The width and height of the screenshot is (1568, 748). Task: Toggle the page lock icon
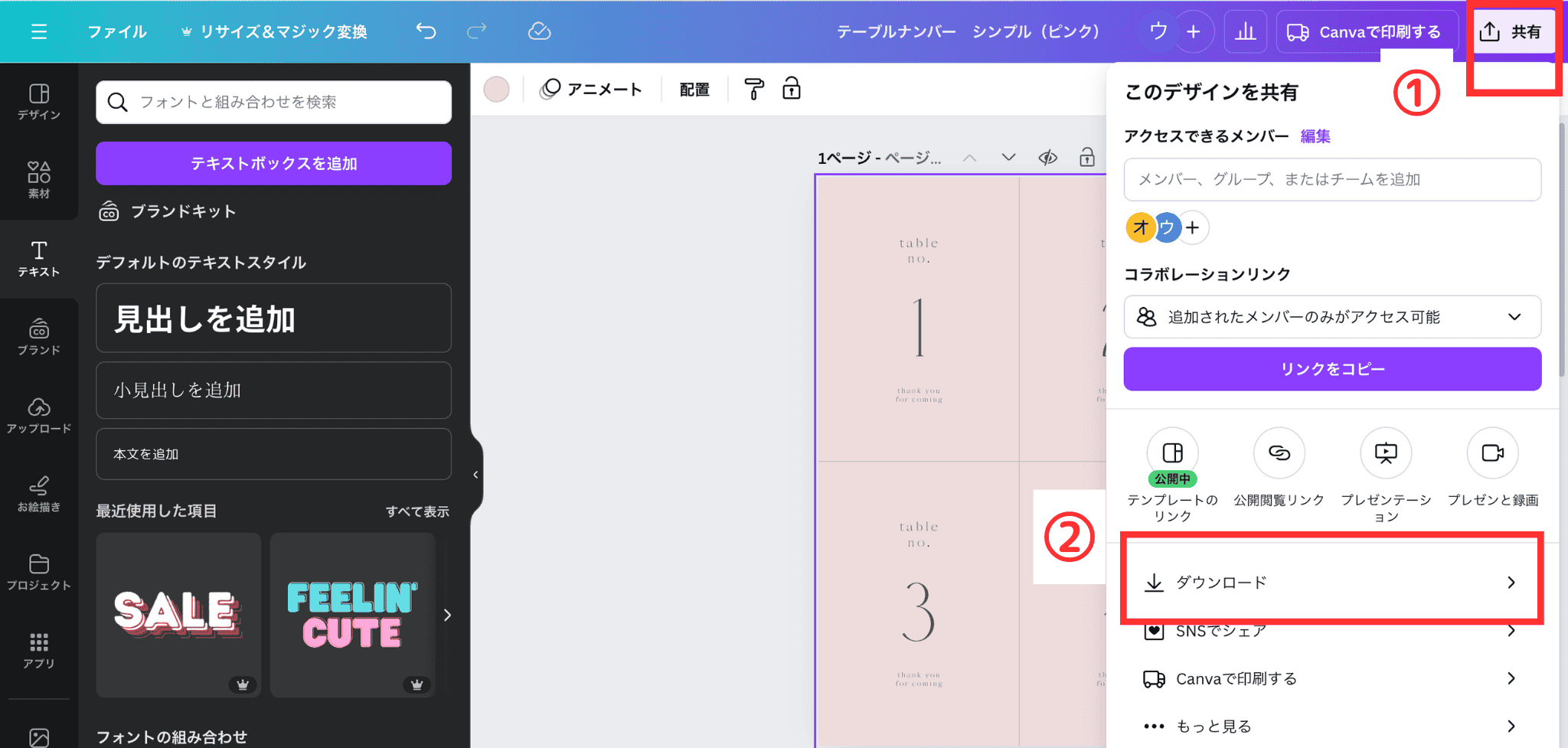(1086, 158)
